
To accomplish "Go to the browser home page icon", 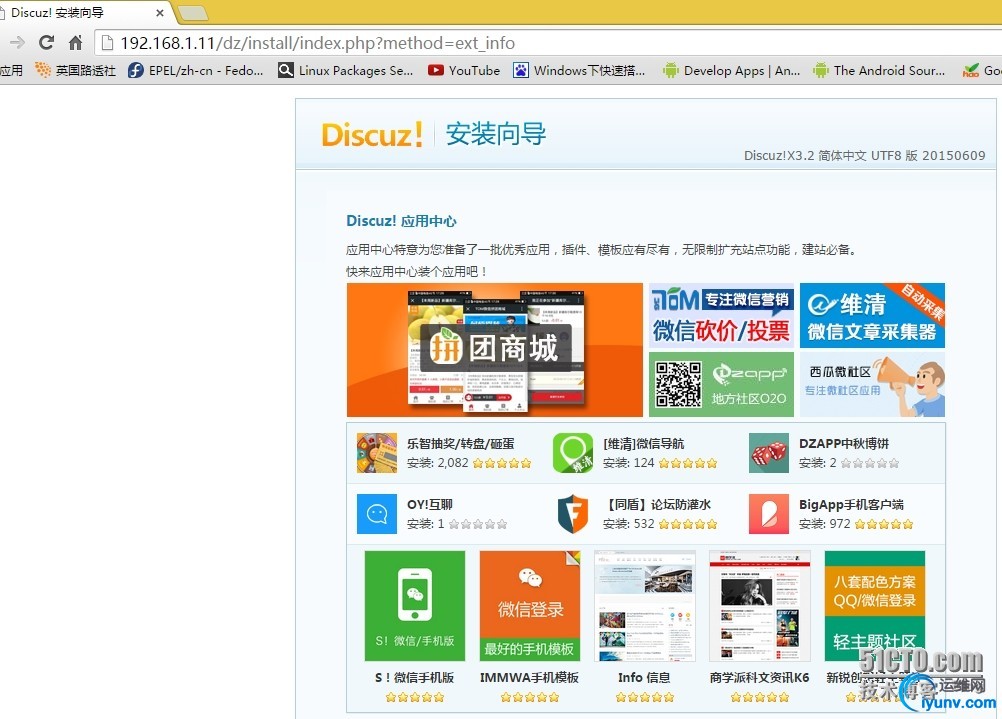I will [x=75, y=43].
